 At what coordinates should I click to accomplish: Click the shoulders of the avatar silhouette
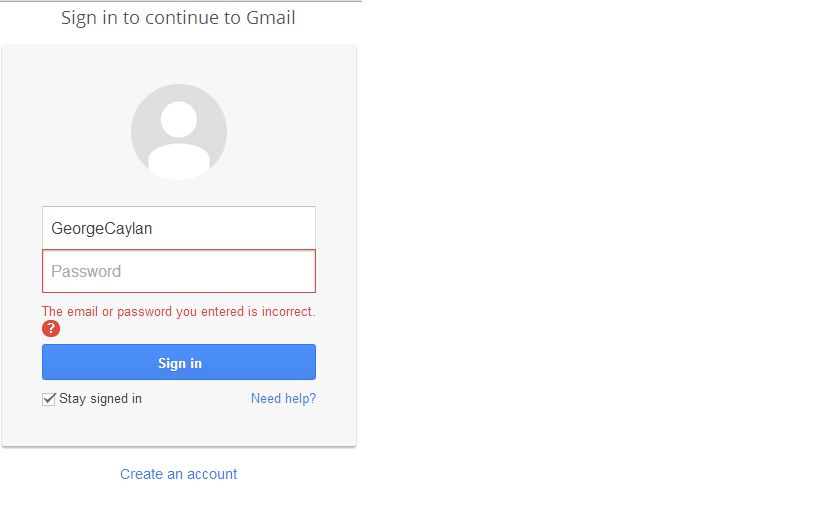click(179, 160)
